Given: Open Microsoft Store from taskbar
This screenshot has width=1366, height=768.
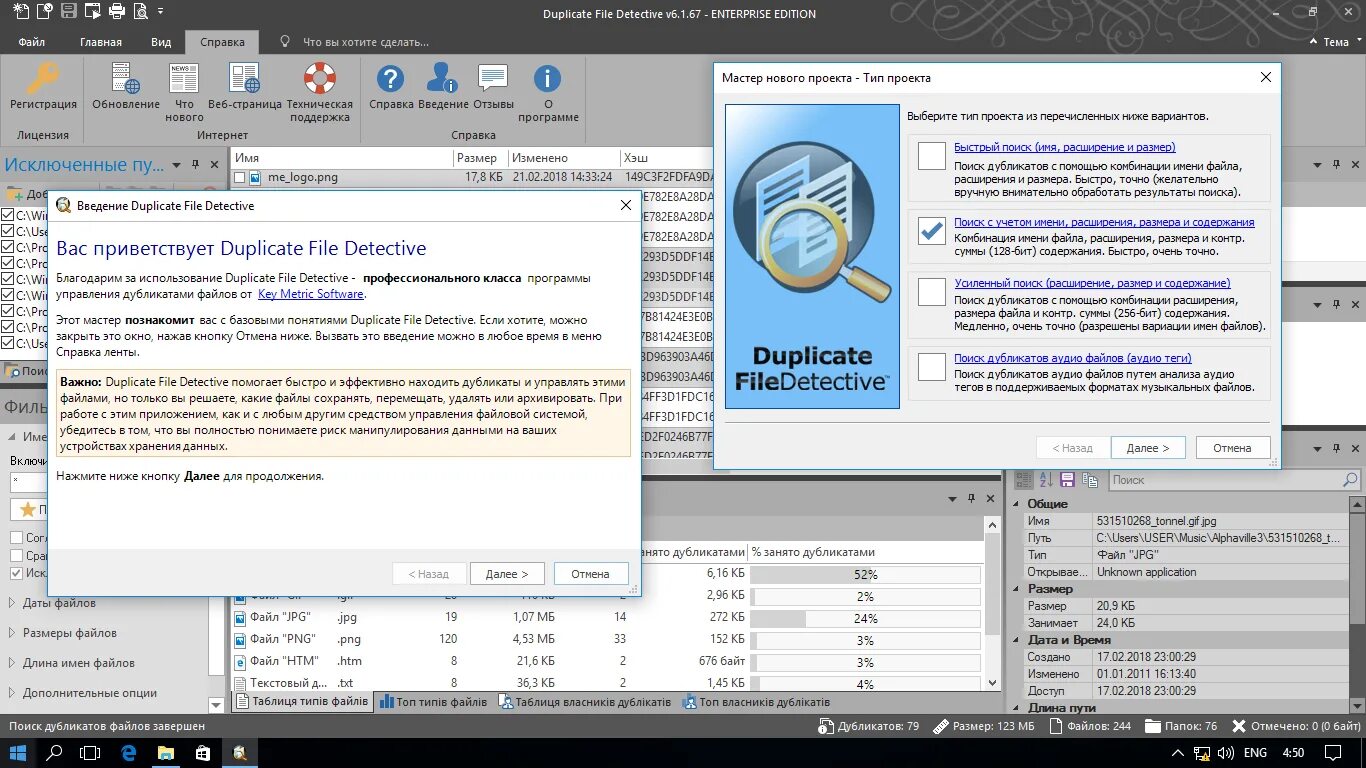Looking at the screenshot, I should coord(202,752).
